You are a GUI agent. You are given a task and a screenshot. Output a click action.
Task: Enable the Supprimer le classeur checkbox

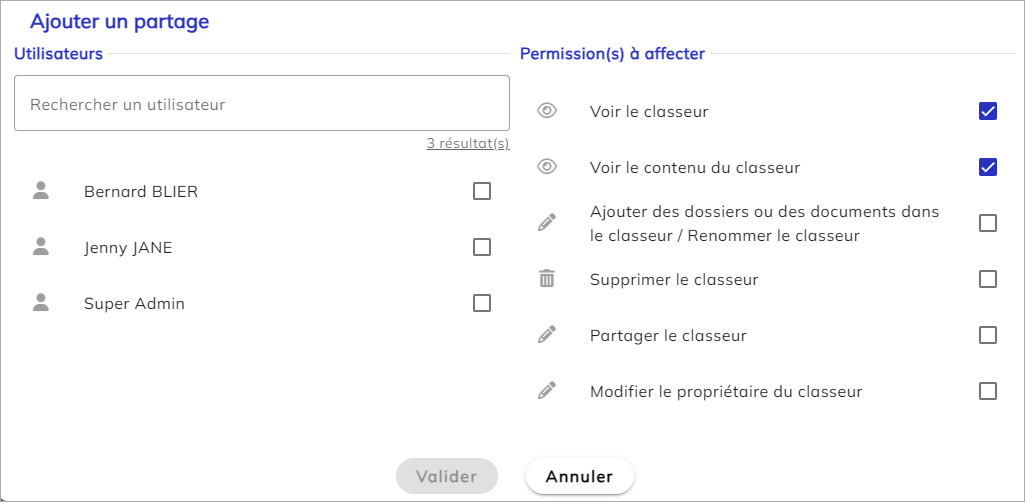coord(988,279)
